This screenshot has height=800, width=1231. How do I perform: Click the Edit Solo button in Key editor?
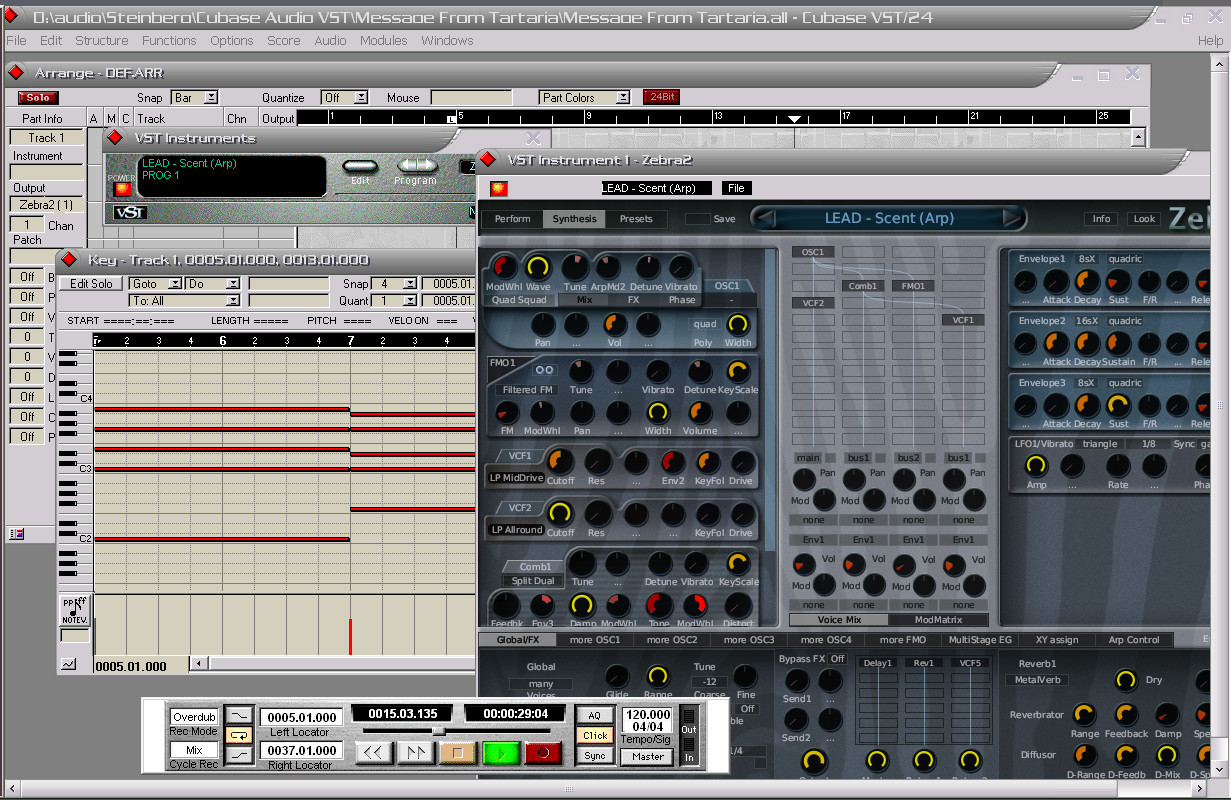point(91,284)
